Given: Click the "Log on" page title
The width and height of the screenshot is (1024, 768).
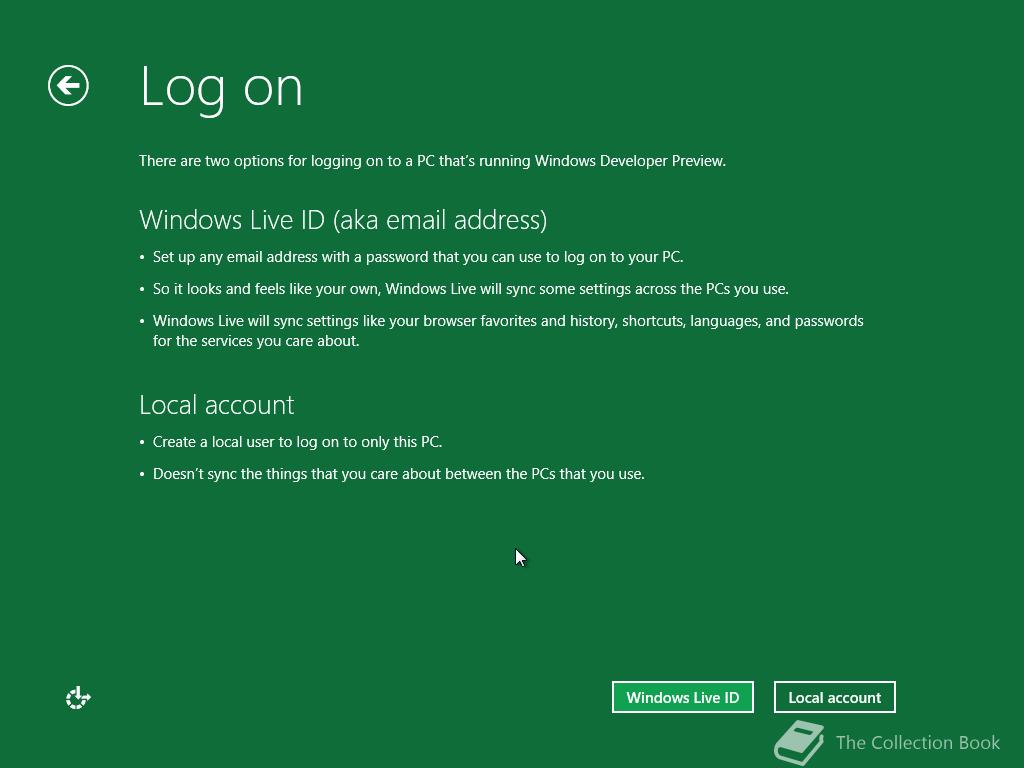Looking at the screenshot, I should click(x=221, y=88).
